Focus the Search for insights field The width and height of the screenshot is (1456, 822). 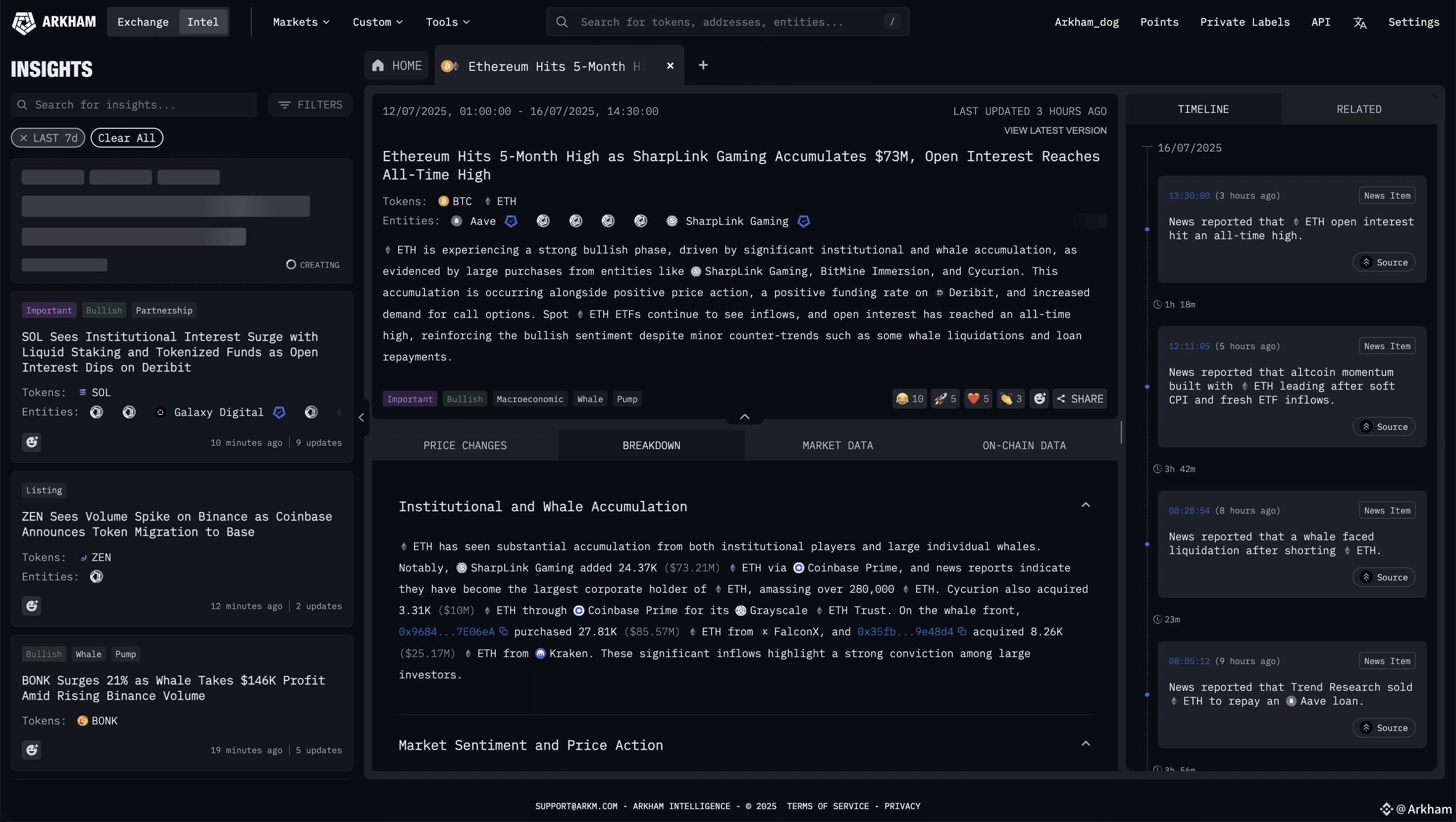point(134,105)
